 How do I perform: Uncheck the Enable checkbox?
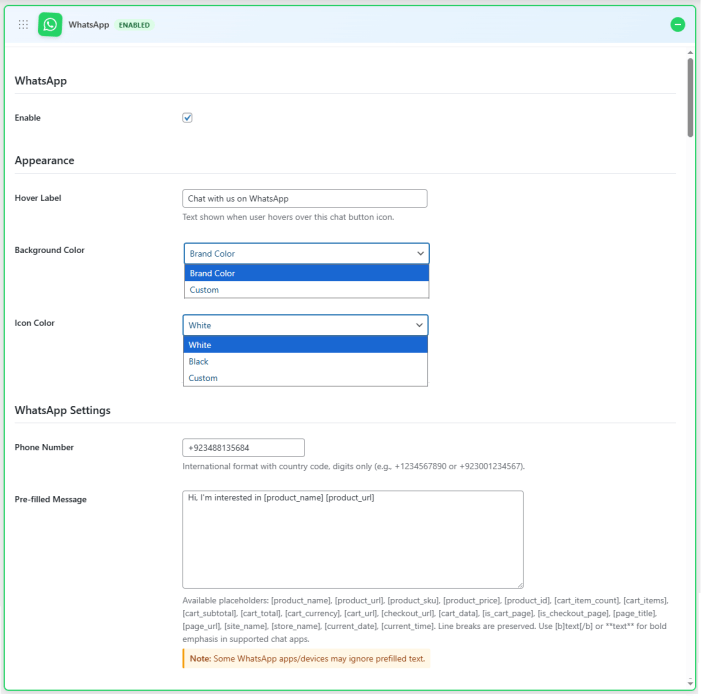[188, 118]
